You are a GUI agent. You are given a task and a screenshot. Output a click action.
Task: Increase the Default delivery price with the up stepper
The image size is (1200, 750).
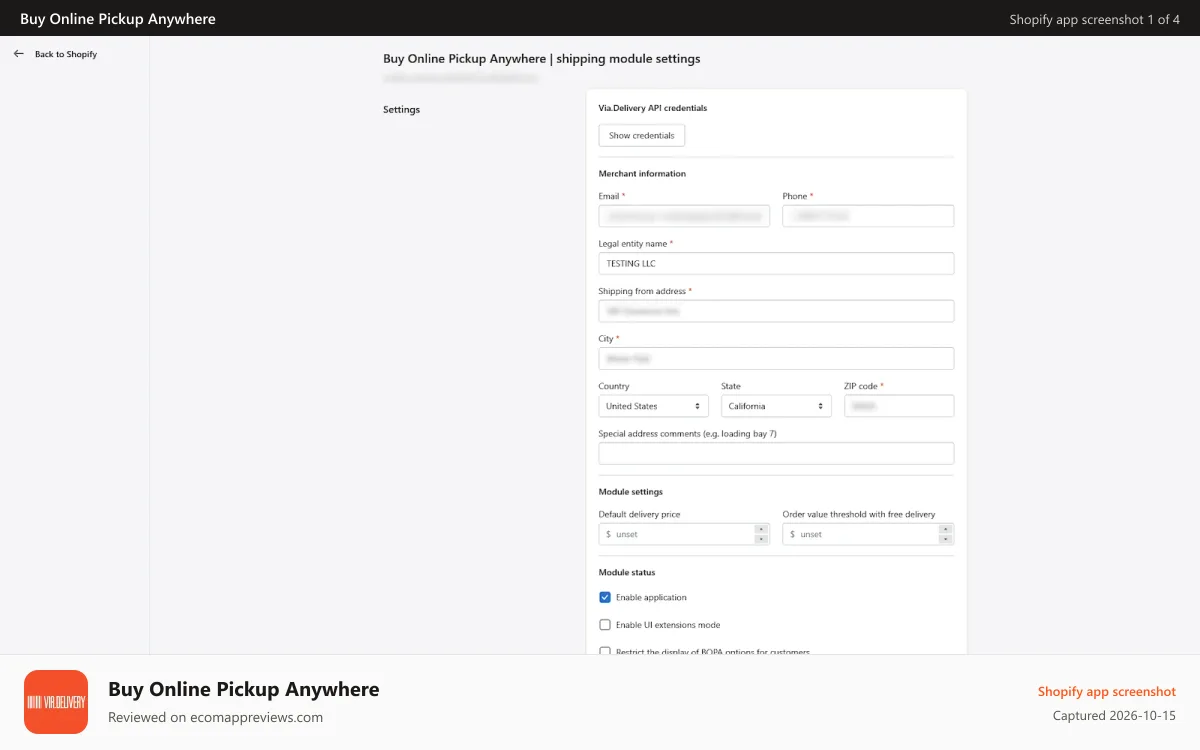click(761, 529)
